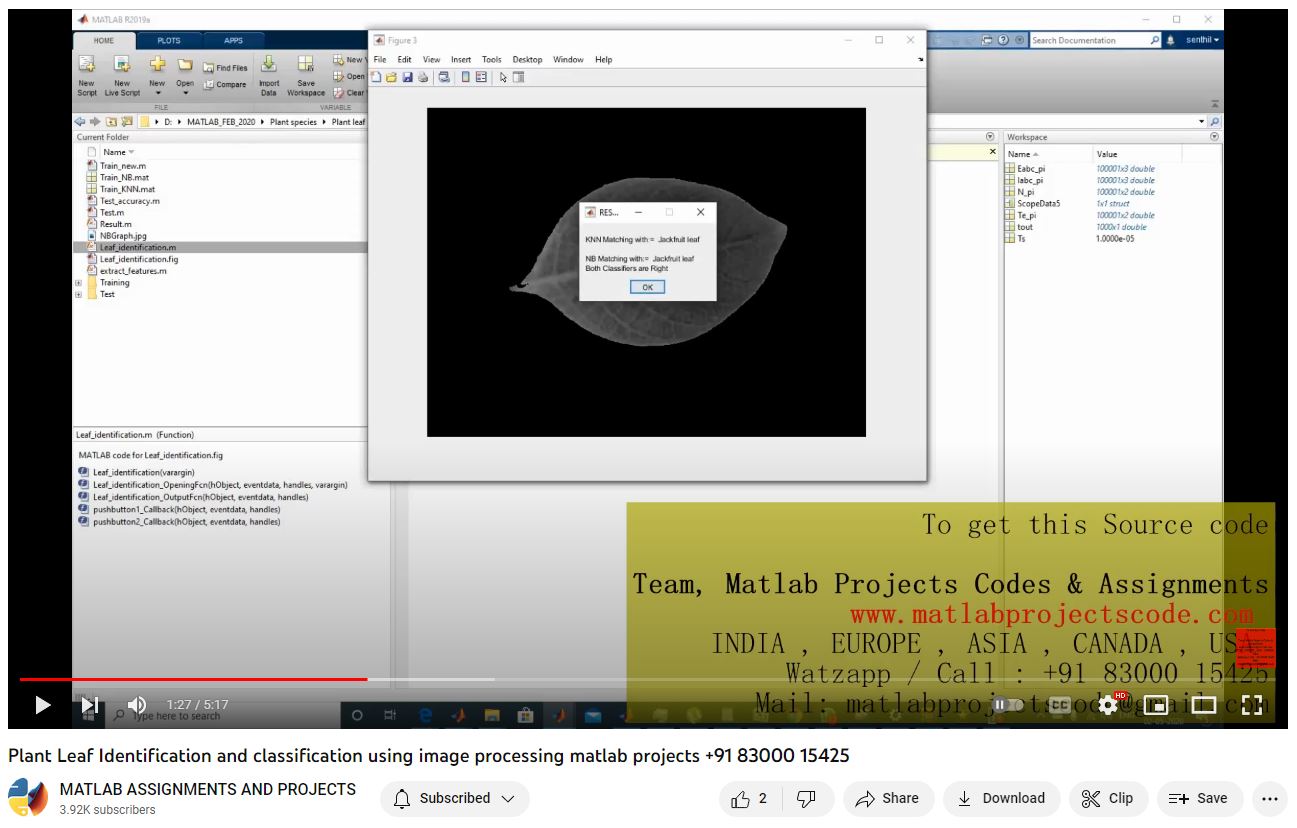The width and height of the screenshot is (1297, 828).
Task: Skip to the next video
Action: 90,705
